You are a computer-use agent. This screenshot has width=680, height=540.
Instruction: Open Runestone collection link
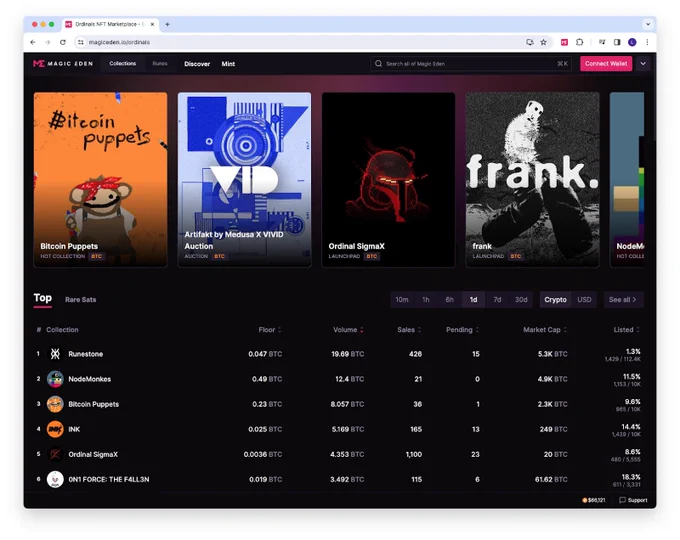click(x=85, y=354)
